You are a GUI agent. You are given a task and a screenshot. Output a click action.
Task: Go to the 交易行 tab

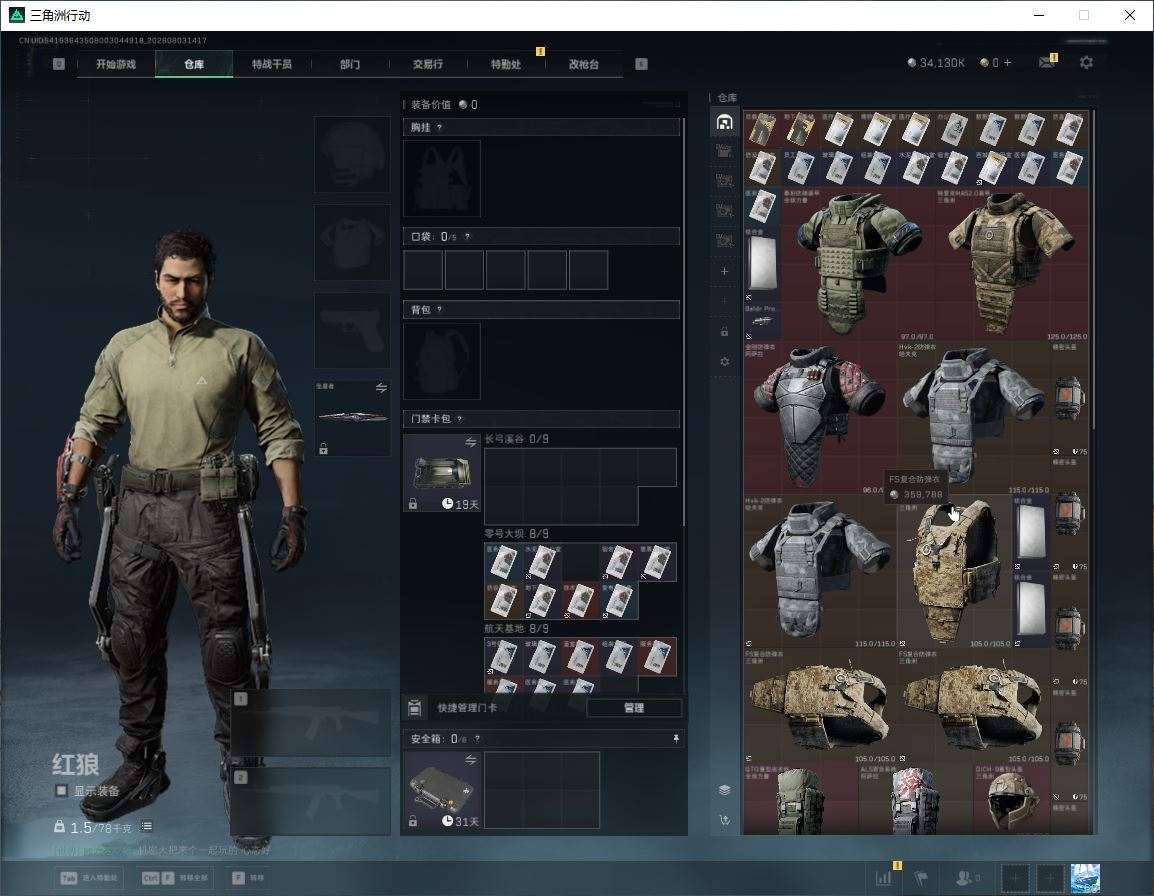coord(428,64)
